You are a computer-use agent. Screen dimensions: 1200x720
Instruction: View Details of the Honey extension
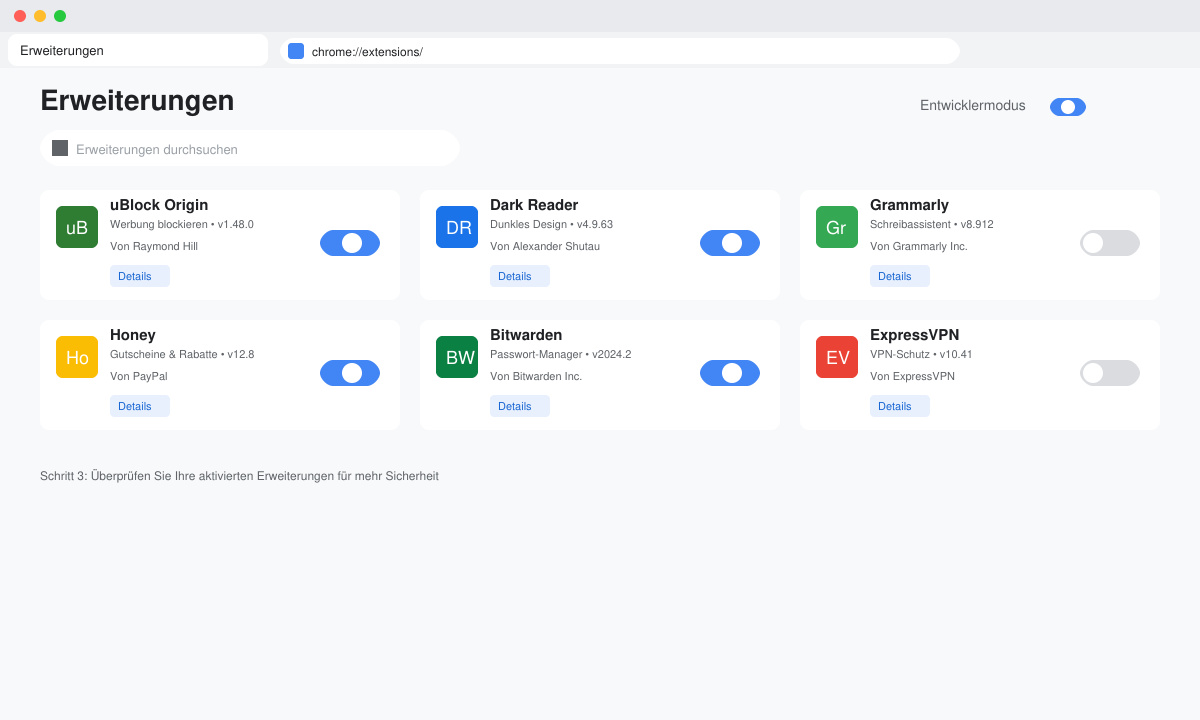[140, 406]
